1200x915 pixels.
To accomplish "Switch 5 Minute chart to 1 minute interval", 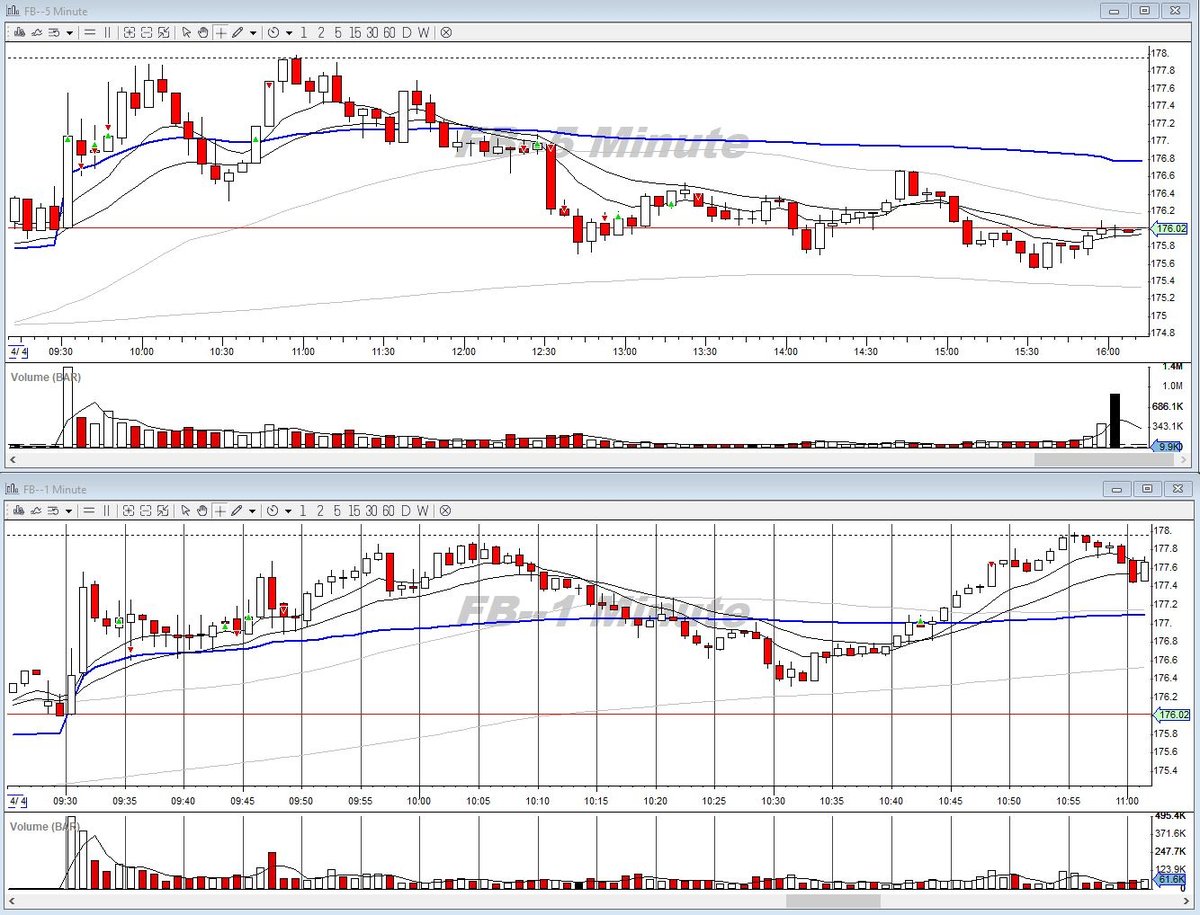I will pos(304,32).
